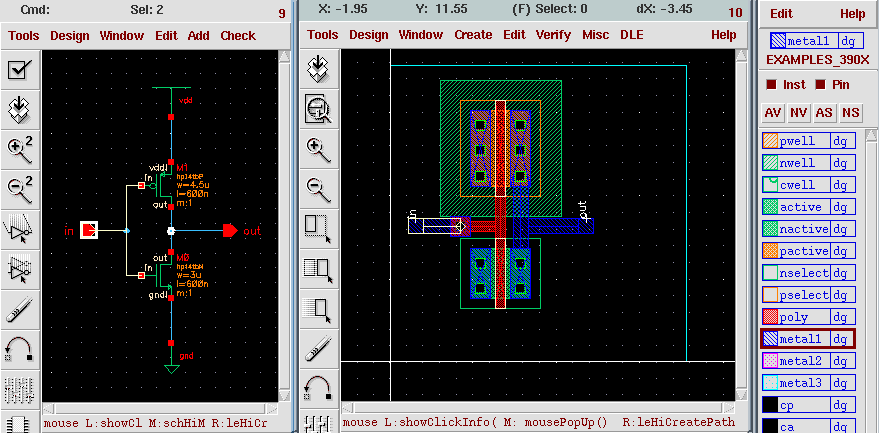Viewport: 879px width, 433px height.
Task: Open Help menu in layout window
Action: [723, 35]
